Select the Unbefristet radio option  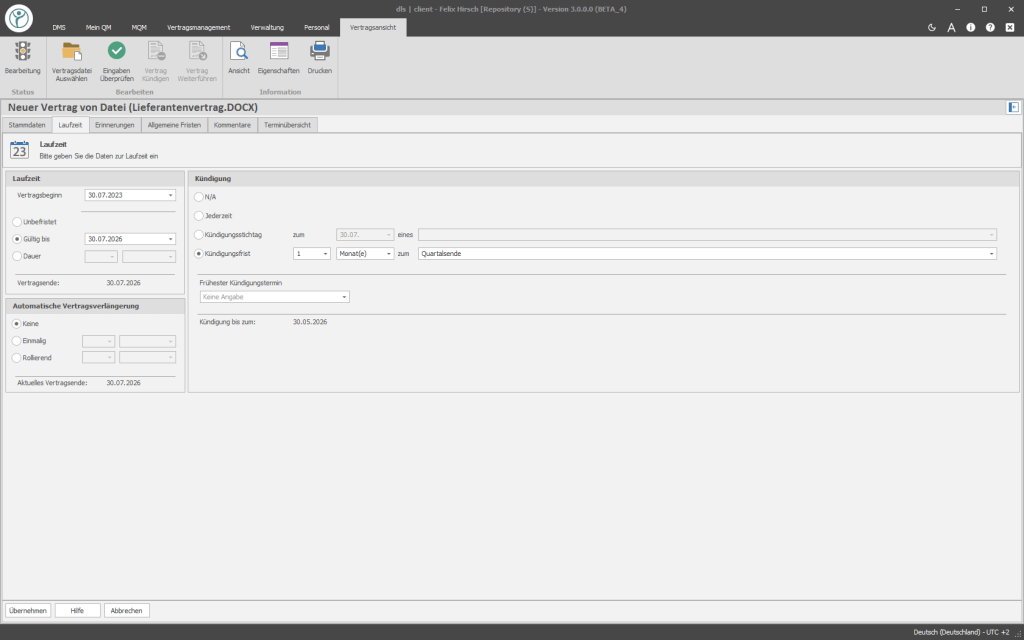pos(17,222)
